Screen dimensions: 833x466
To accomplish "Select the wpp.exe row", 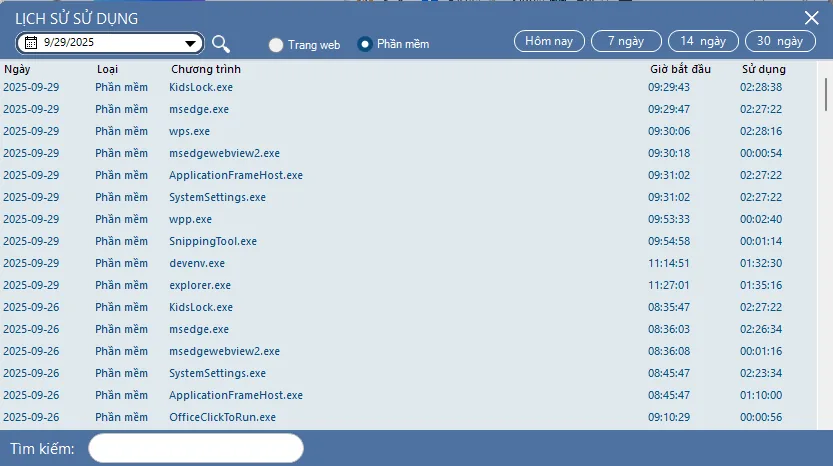I will (408, 219).
